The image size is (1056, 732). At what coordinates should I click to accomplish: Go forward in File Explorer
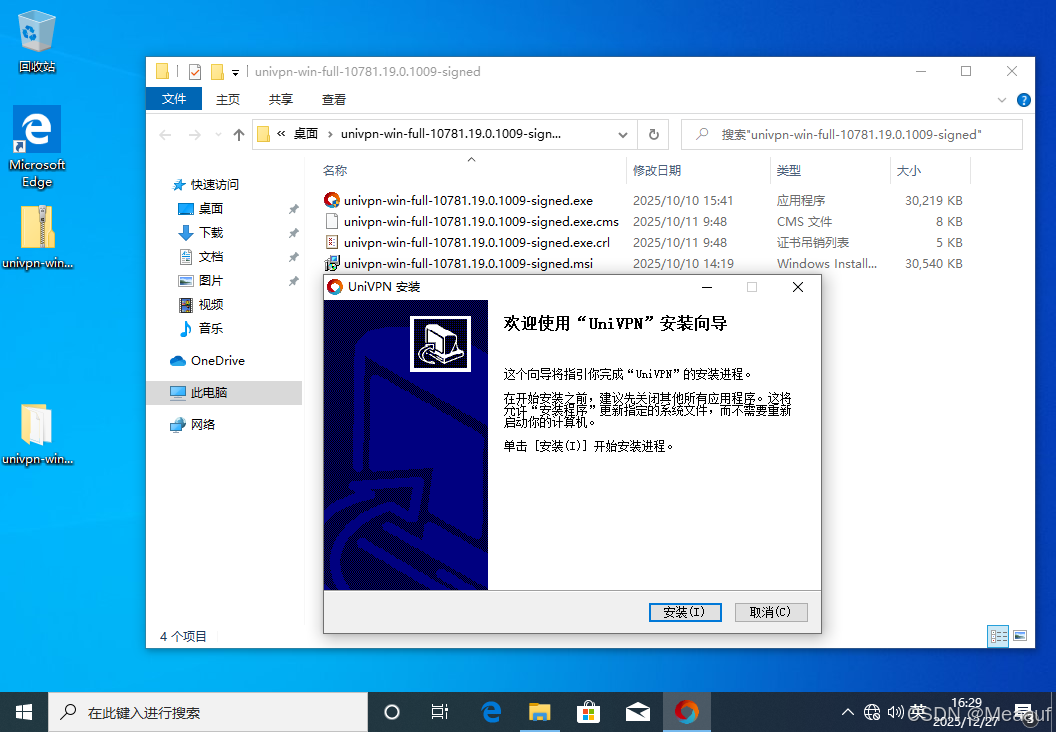(195, 135)
